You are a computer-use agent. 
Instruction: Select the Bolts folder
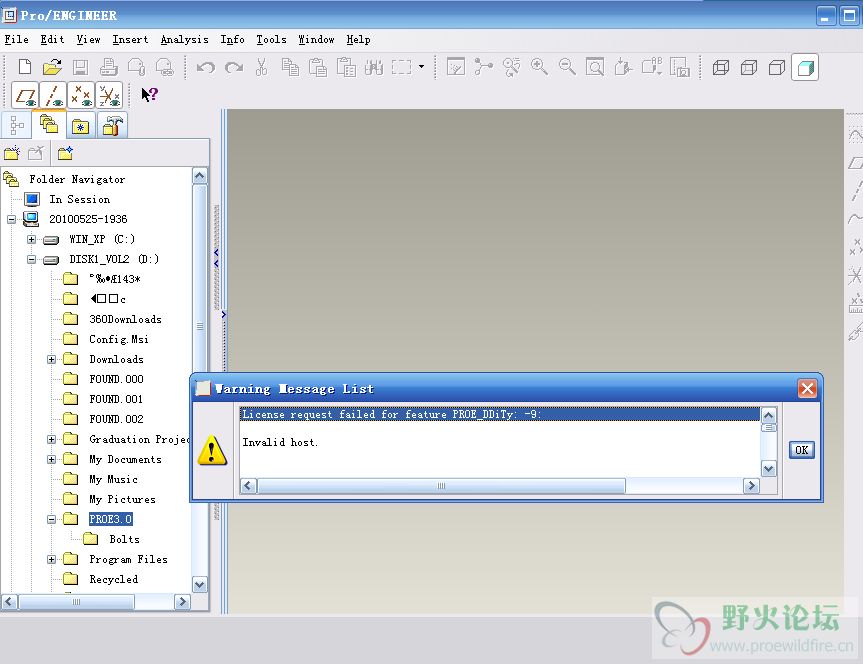124,540
